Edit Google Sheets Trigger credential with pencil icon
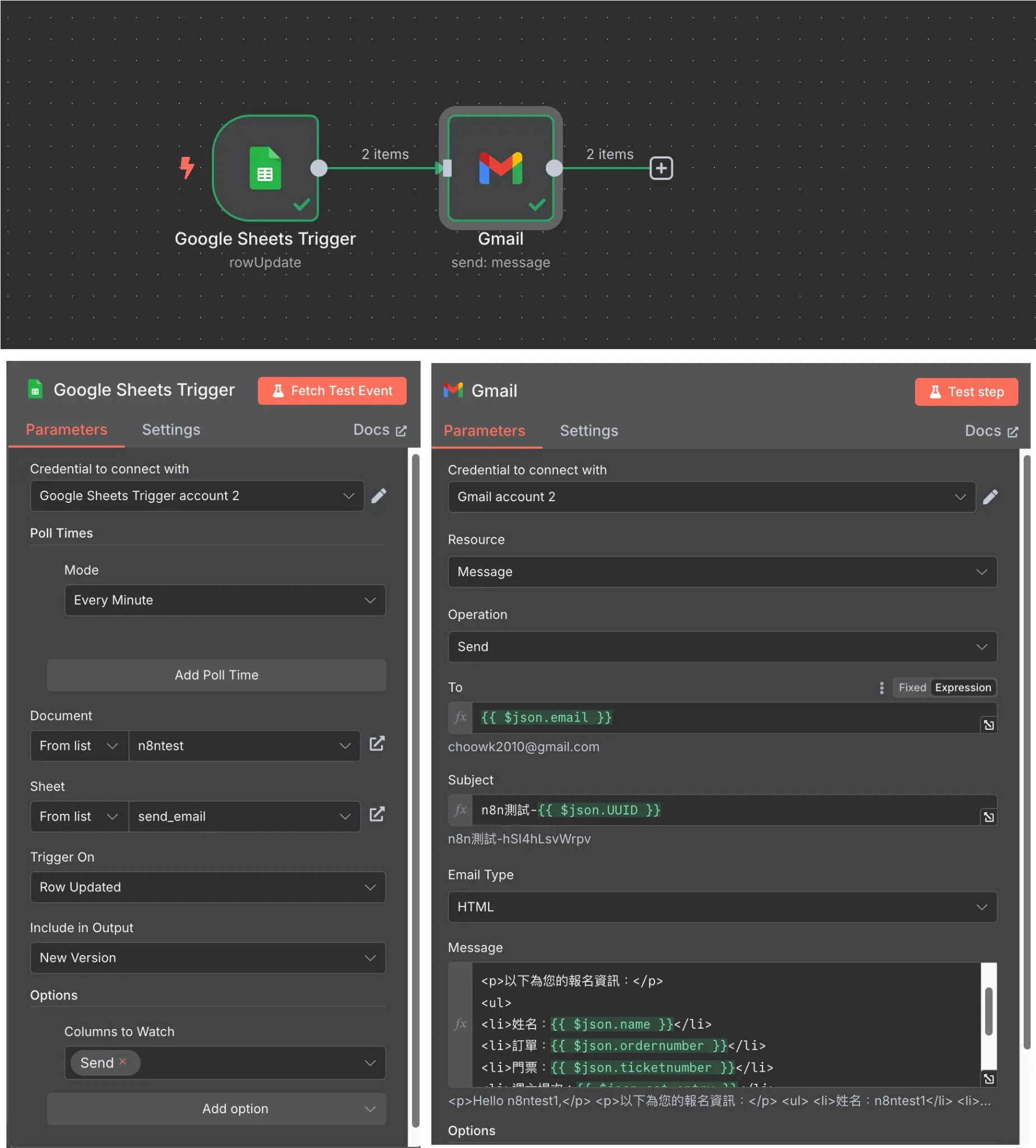The height and width of the screenshot is (1148, 1036). (379, 496)
